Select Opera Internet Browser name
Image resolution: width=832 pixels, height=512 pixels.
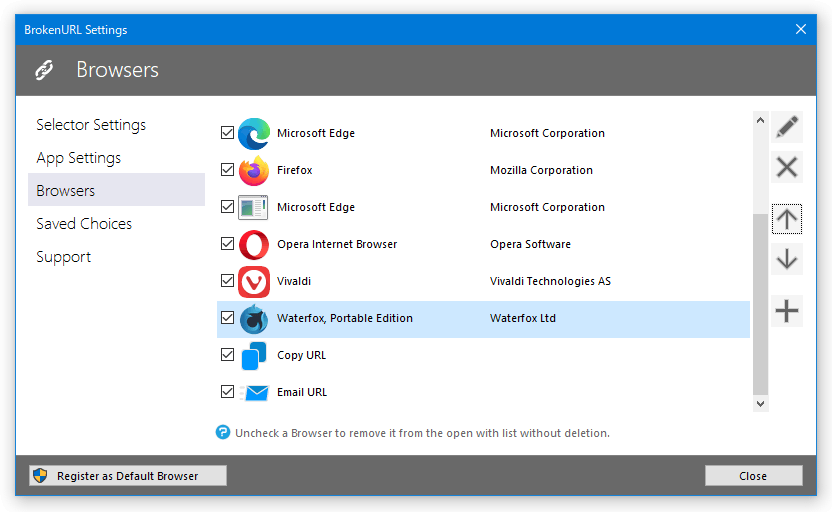click(x=337, y=244)
